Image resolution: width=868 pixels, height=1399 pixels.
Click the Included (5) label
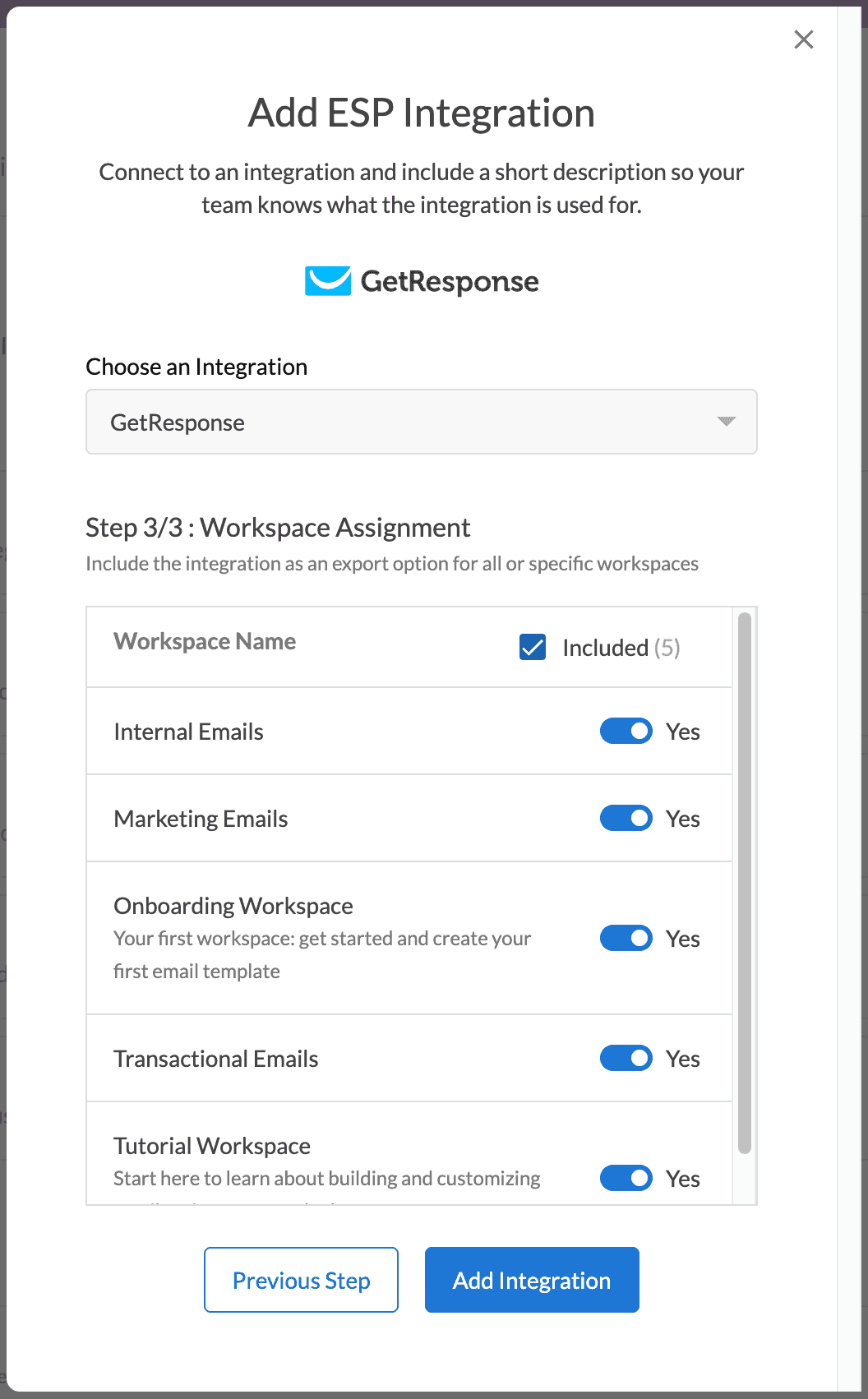(x=621, y=648)
